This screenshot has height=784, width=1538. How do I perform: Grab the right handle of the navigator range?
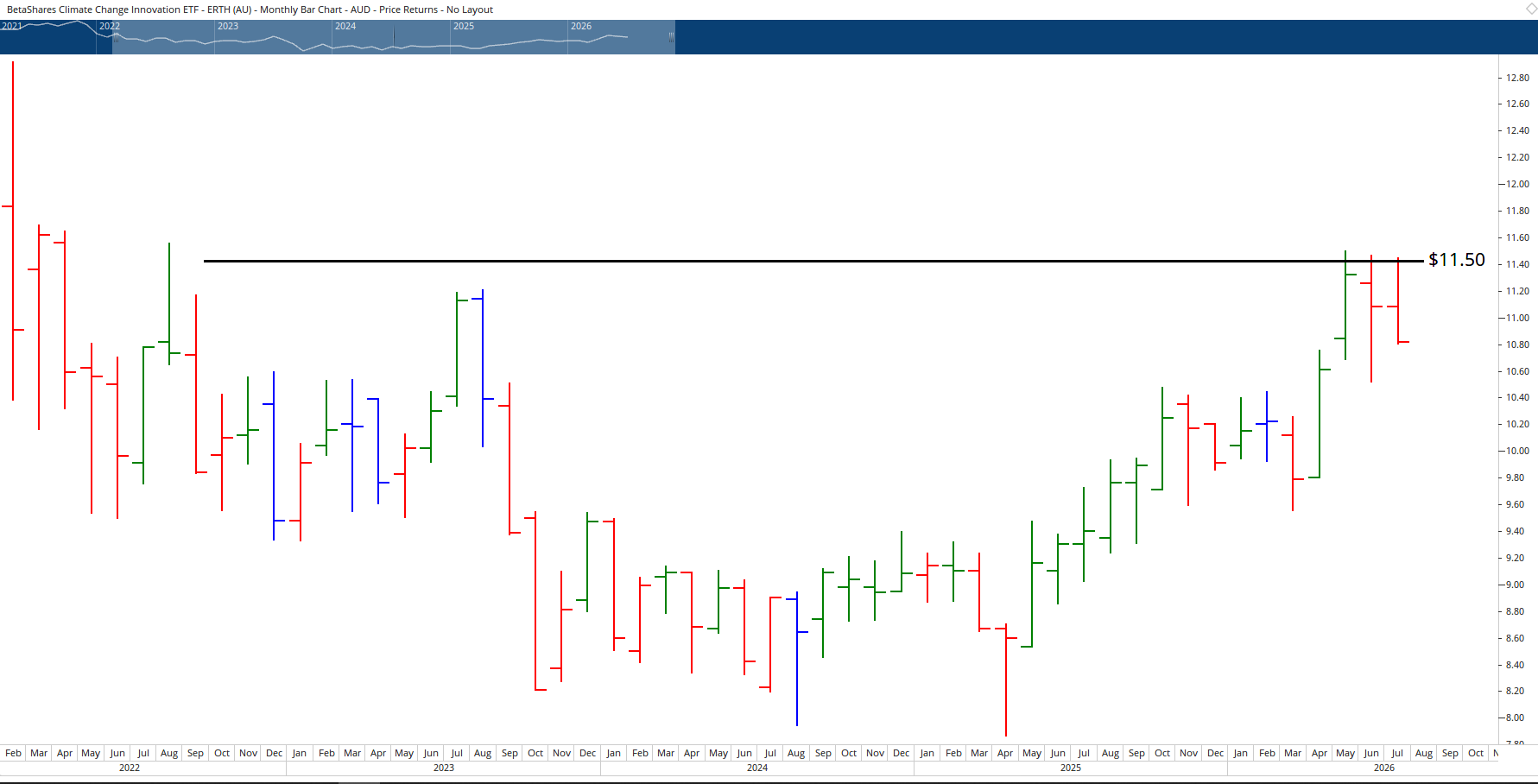point(671,37)
